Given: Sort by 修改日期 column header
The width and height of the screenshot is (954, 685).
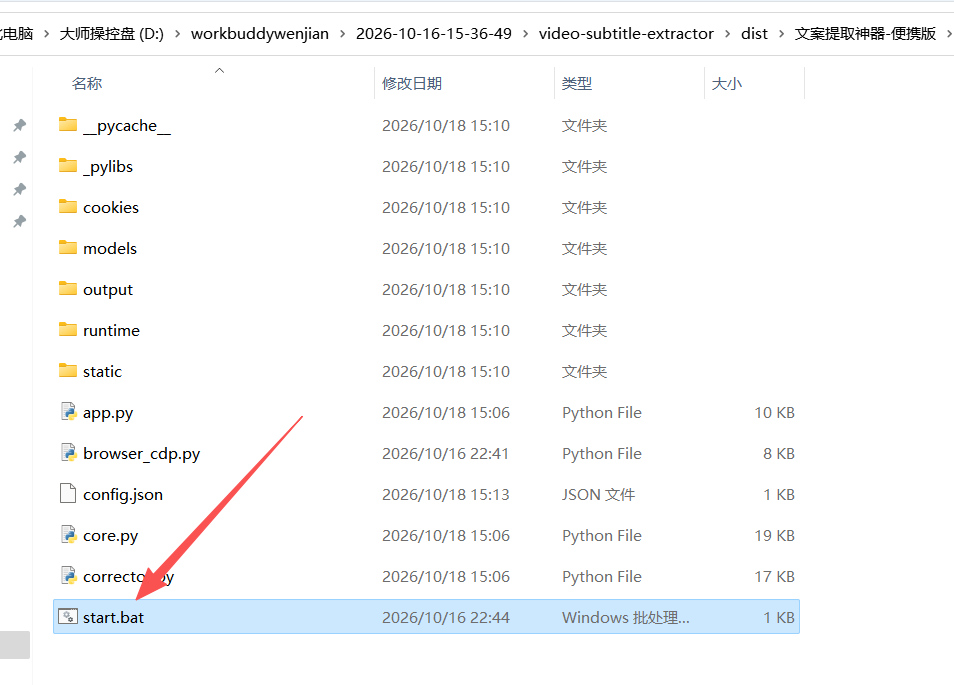Looking at the screenshot, I should click(x=412, y=83).
